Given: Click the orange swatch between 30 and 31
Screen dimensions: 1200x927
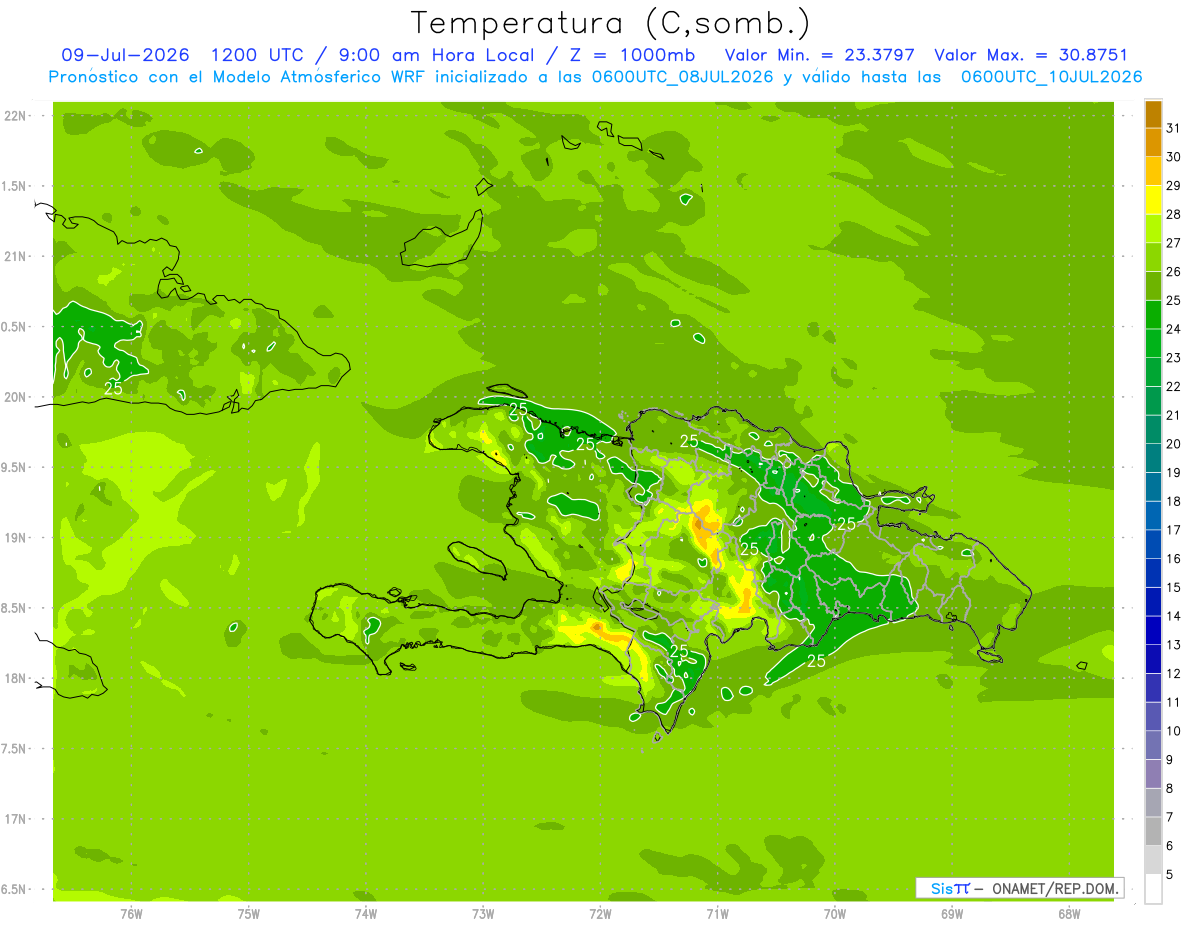Looking at the screenshot, I should point(1153,143).
